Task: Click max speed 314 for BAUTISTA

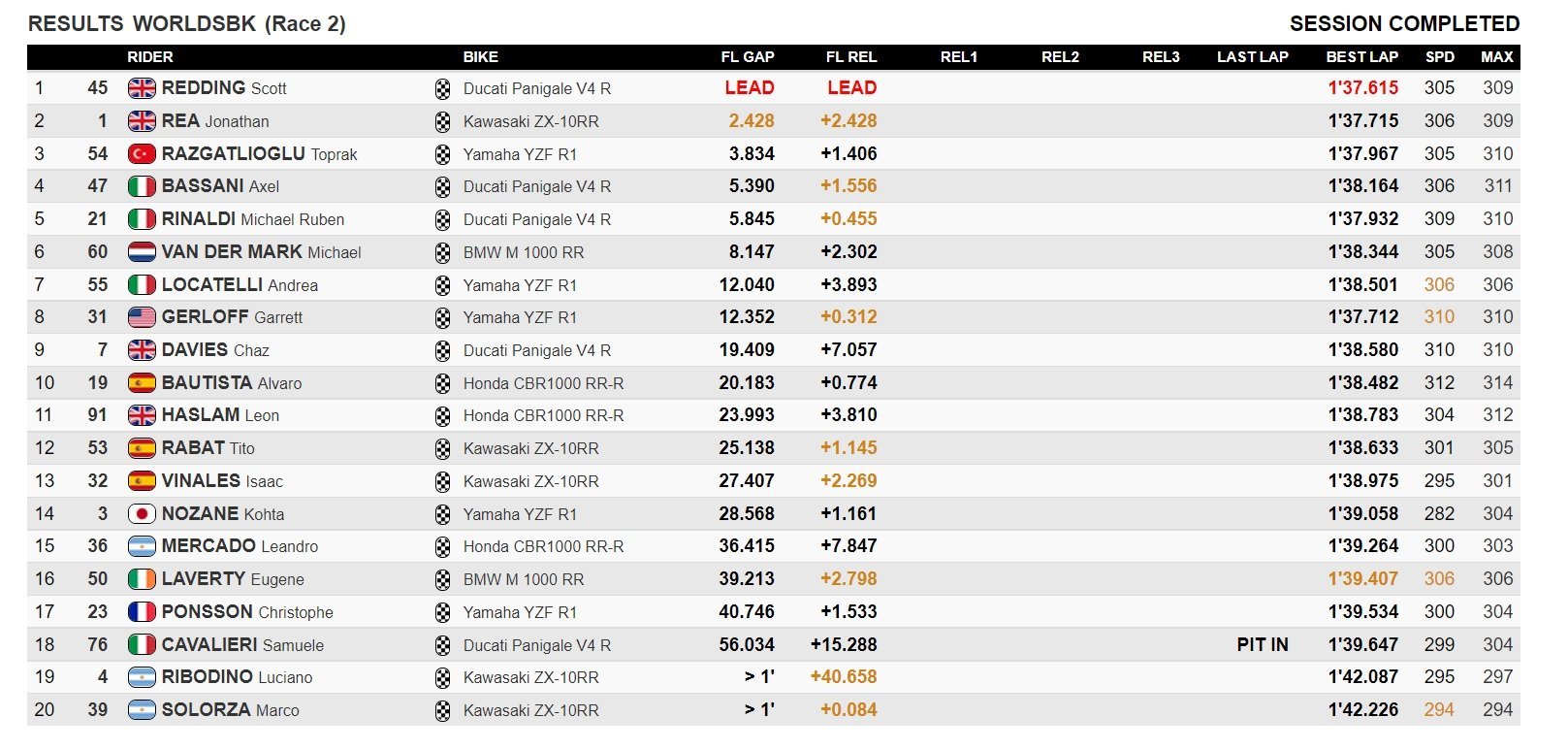Action: 1498,383
